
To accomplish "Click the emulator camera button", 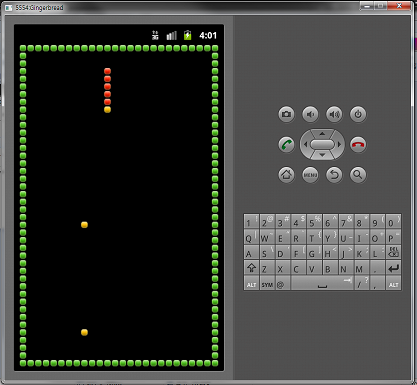I will [x=286, y=114].
